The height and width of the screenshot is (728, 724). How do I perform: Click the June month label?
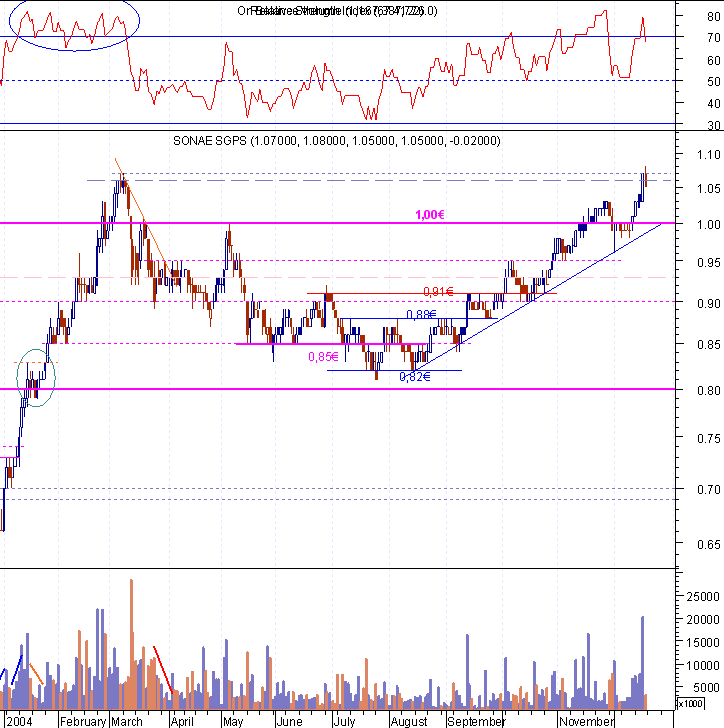(x=289, y=721)
